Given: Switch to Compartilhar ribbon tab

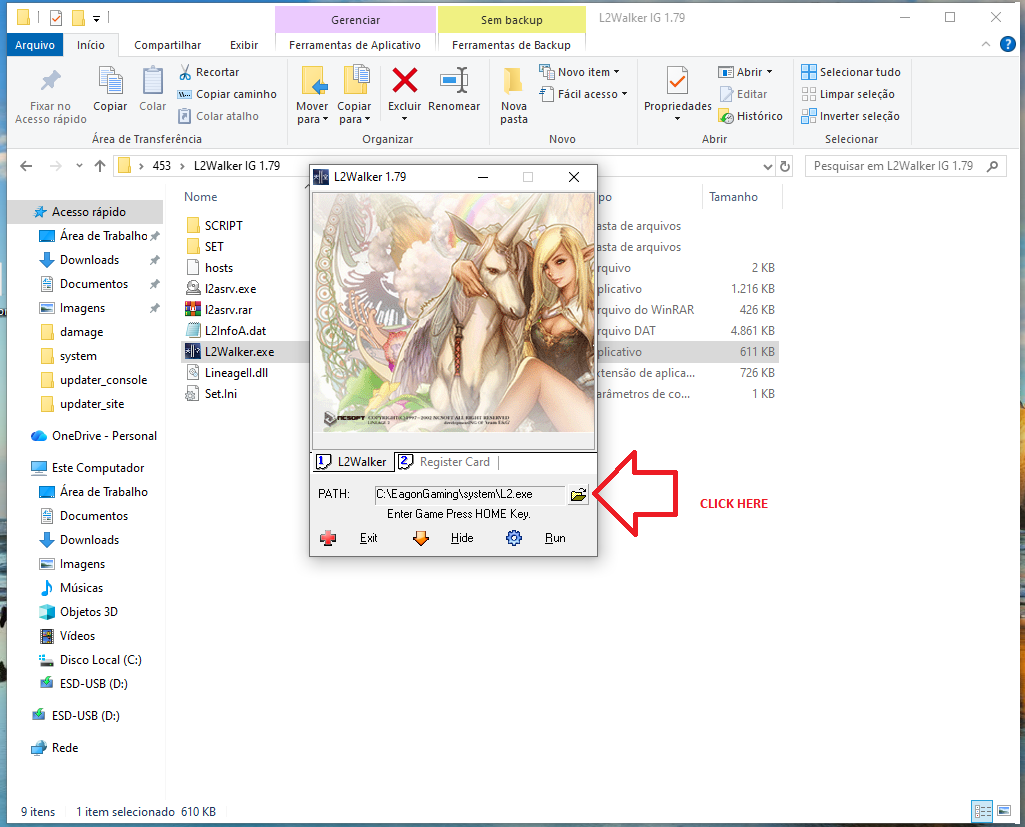Looking at the screenshot, I should [167, 45].
